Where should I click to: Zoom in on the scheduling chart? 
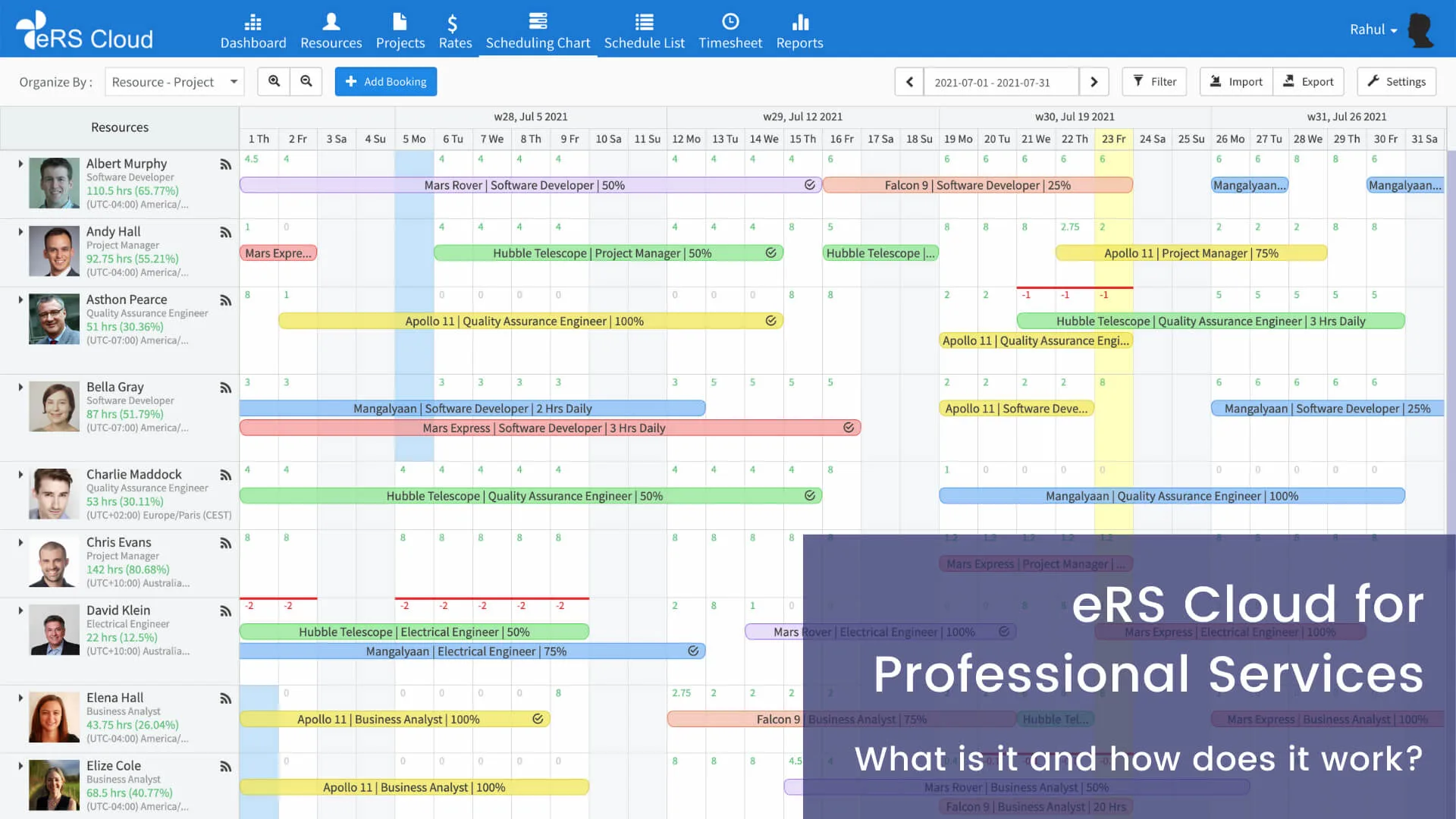[x=273, y=81]
